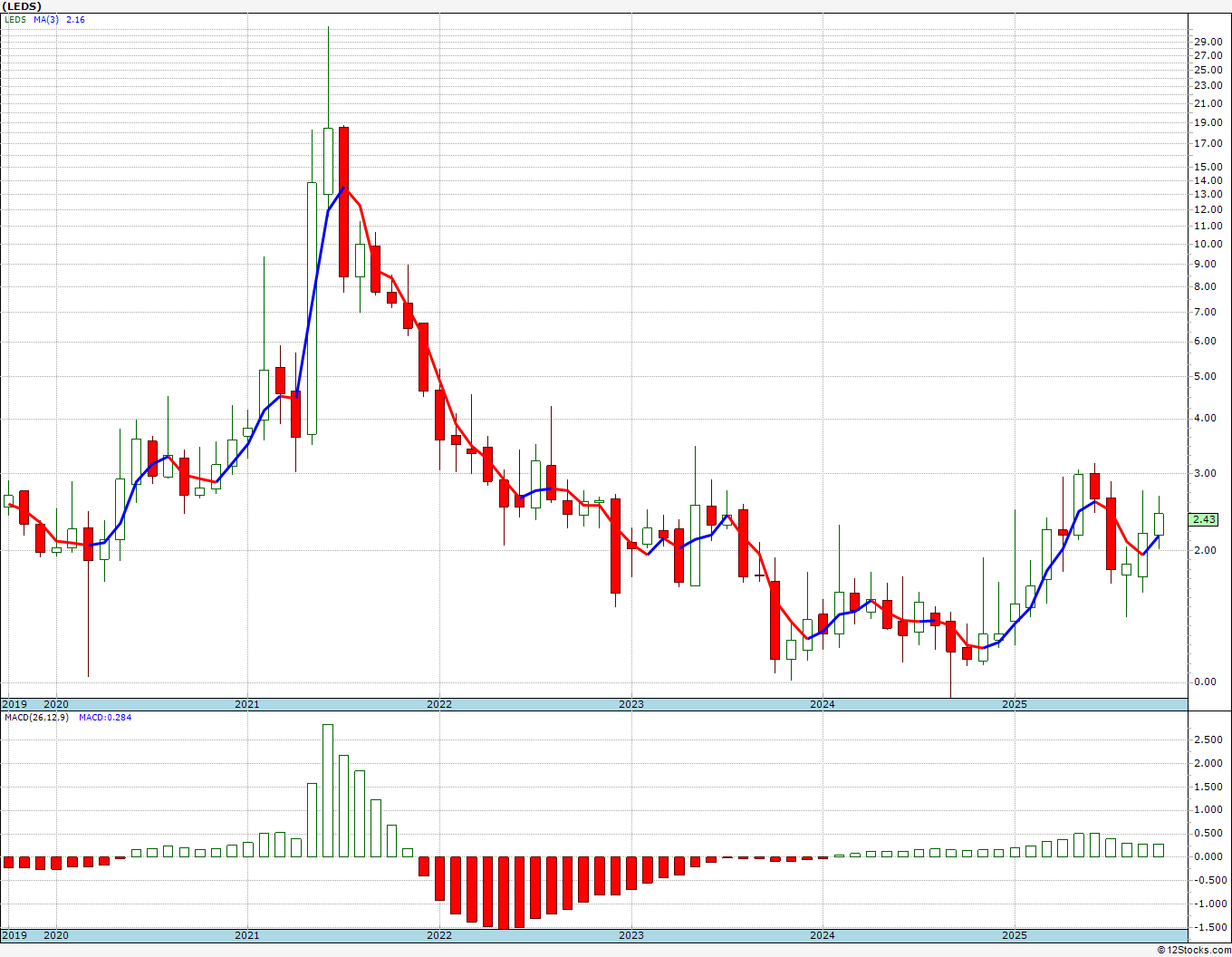Select the 2022 label on the price timeline
The height and width of the screenshot is (957, 1232).
tap(439, 704)
